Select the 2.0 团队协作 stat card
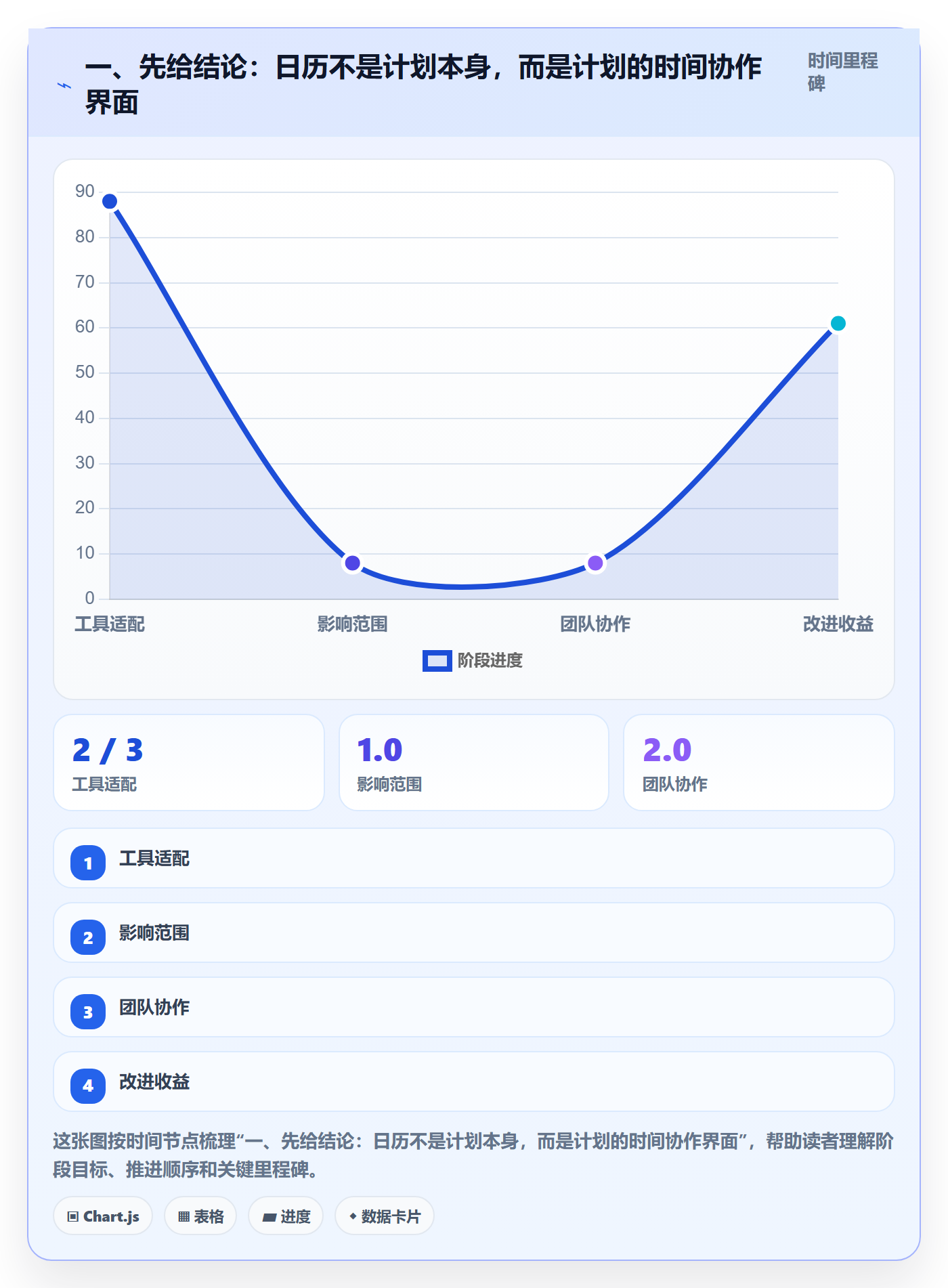 tap(759, 763)
